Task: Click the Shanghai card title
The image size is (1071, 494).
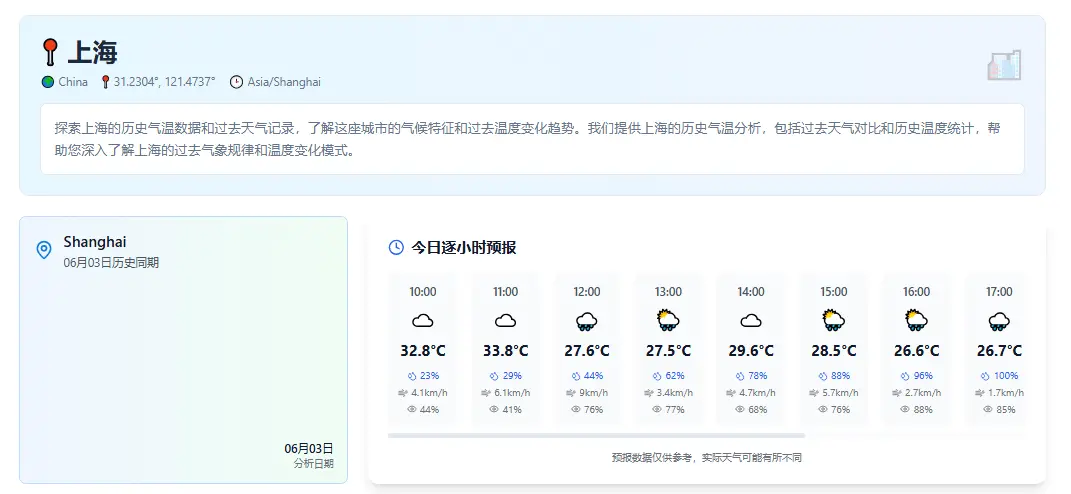Action: 95,242
